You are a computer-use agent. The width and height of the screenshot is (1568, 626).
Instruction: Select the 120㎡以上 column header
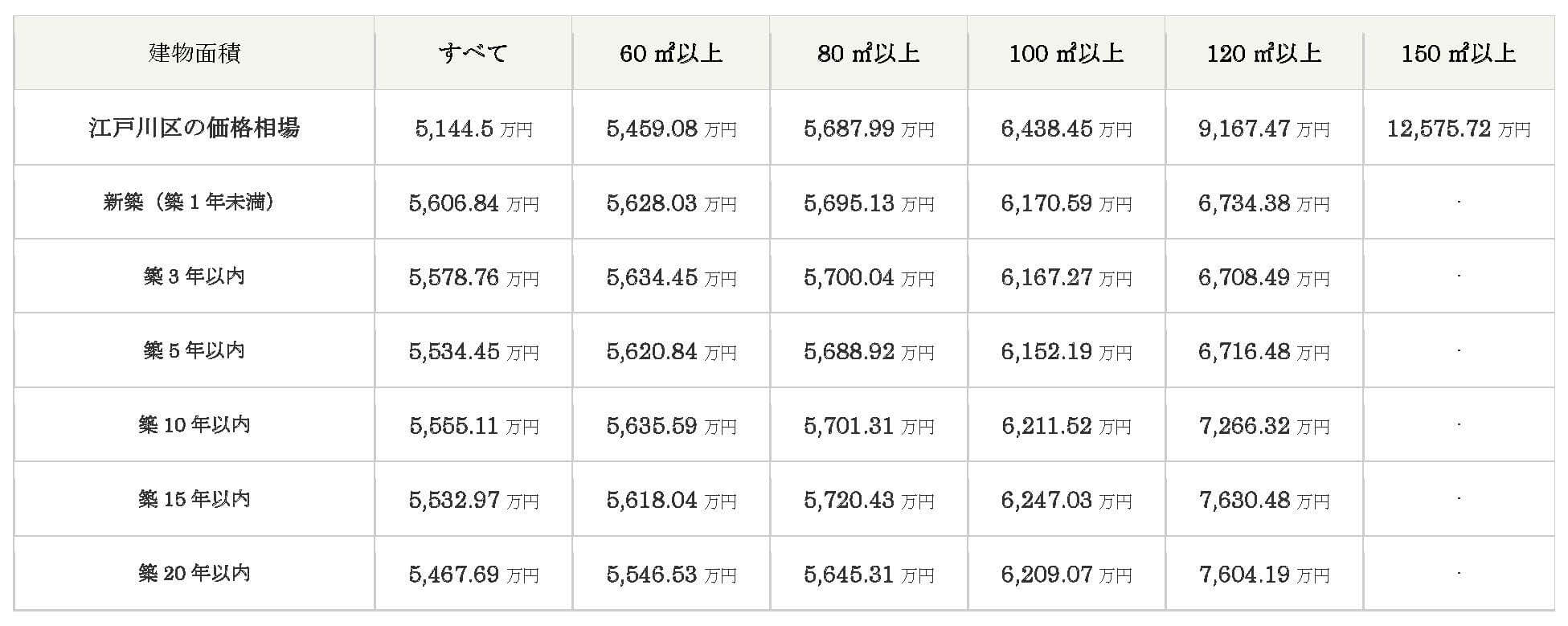pos(1264,54)
